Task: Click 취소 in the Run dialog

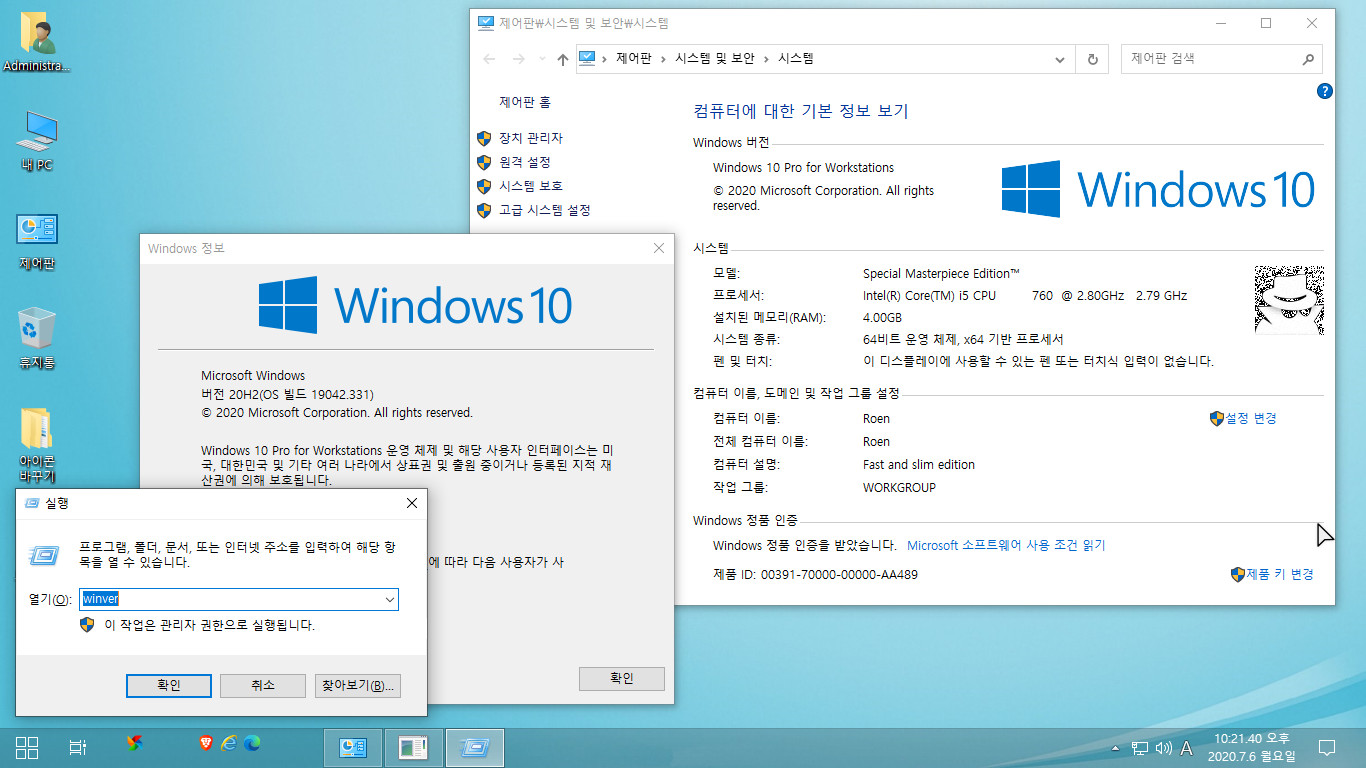Action: point(262,685)
